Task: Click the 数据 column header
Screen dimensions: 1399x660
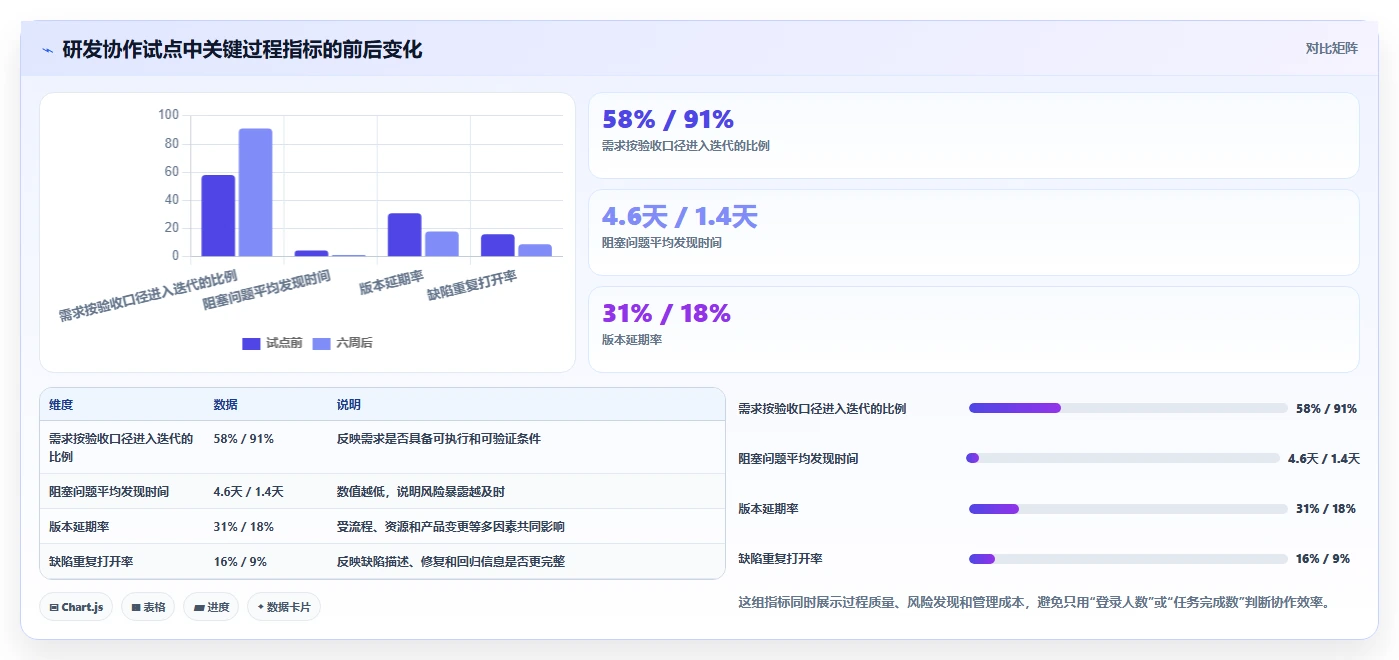Action: point(225,405)
